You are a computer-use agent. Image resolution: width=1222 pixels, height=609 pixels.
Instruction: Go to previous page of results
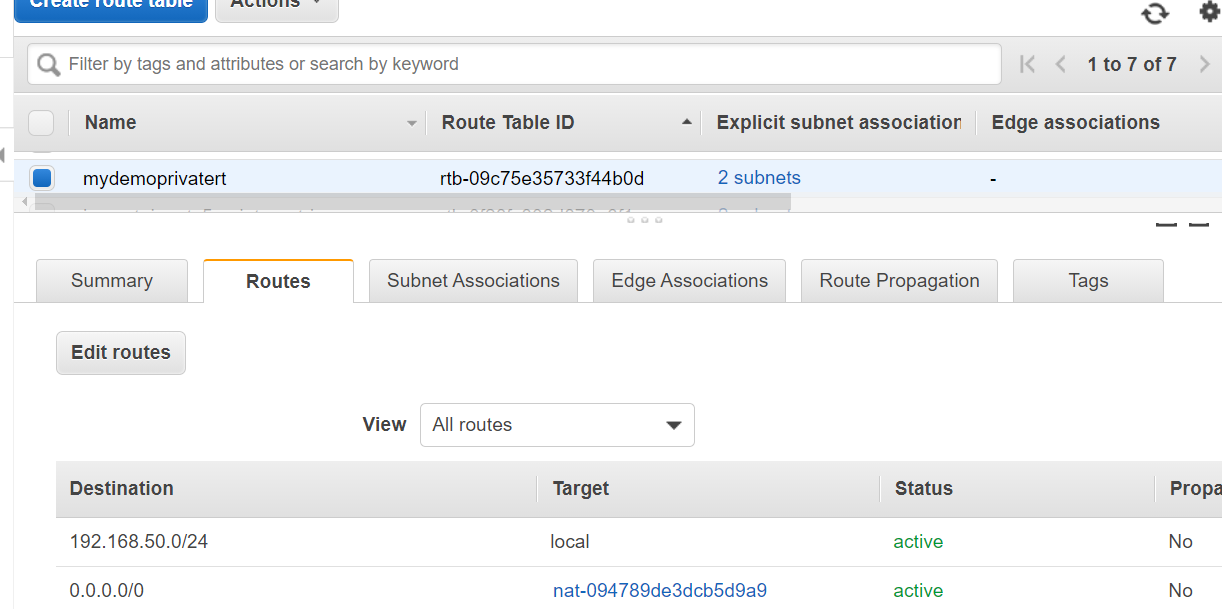click(1061, 64)
